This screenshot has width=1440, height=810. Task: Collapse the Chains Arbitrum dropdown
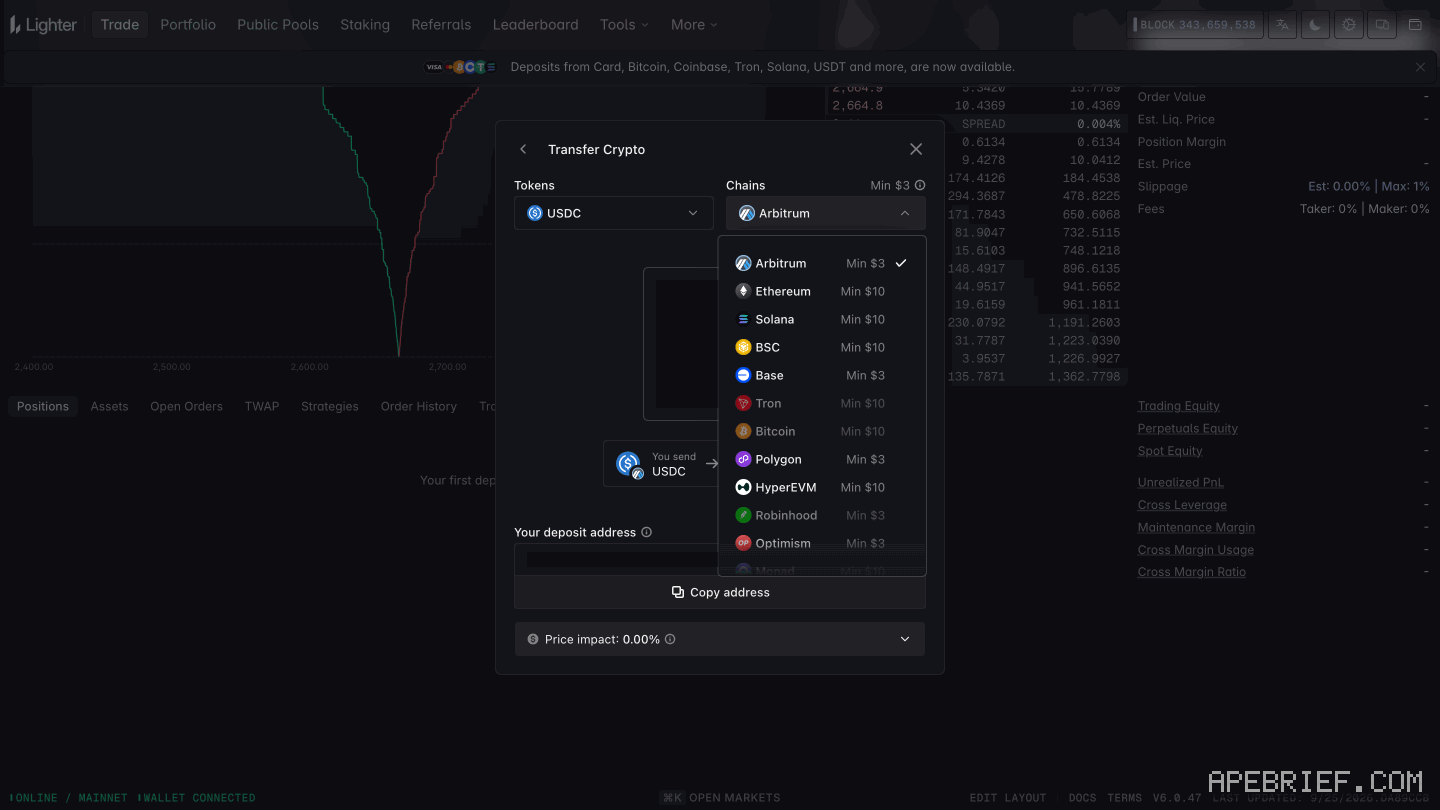(826, 213)
